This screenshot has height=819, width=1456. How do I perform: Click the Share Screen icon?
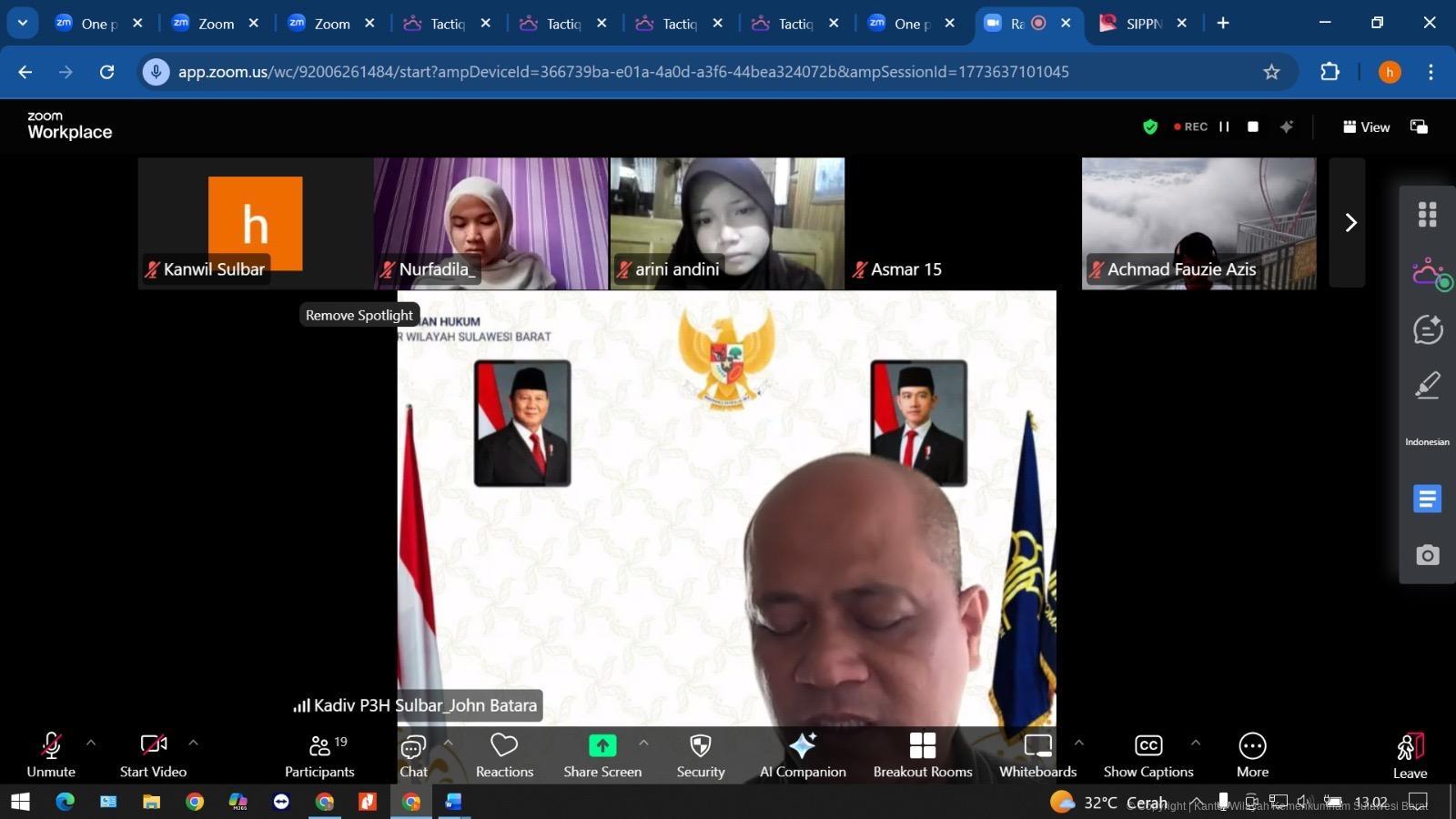click(602, 745)
